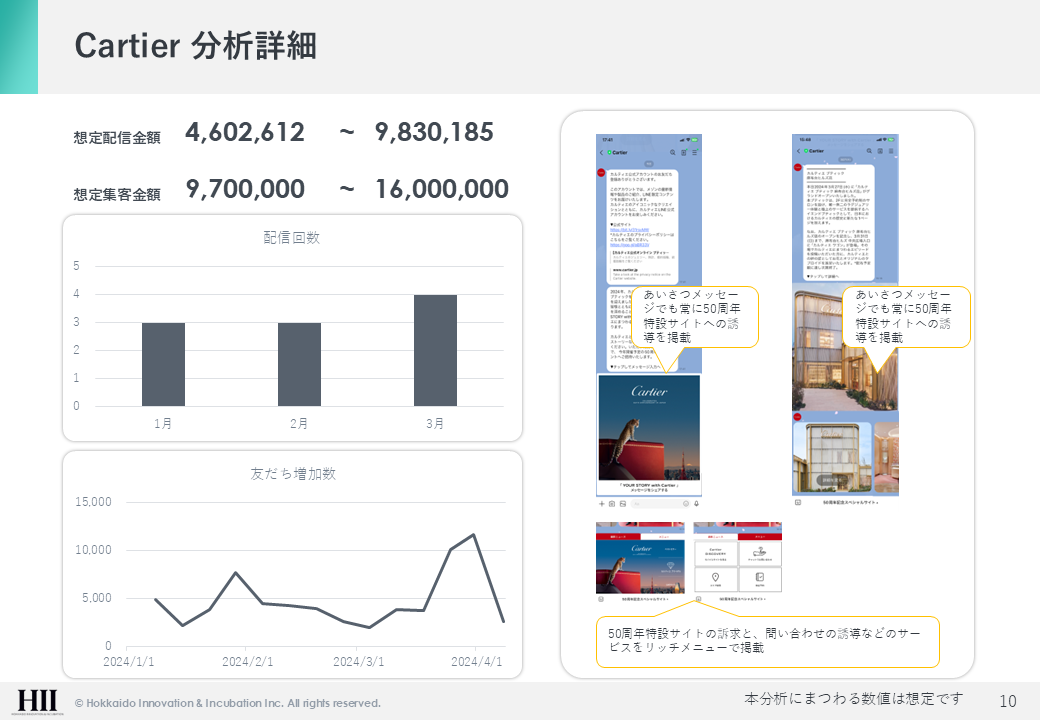Click the 15,000 y-axis label

point(93,502)
